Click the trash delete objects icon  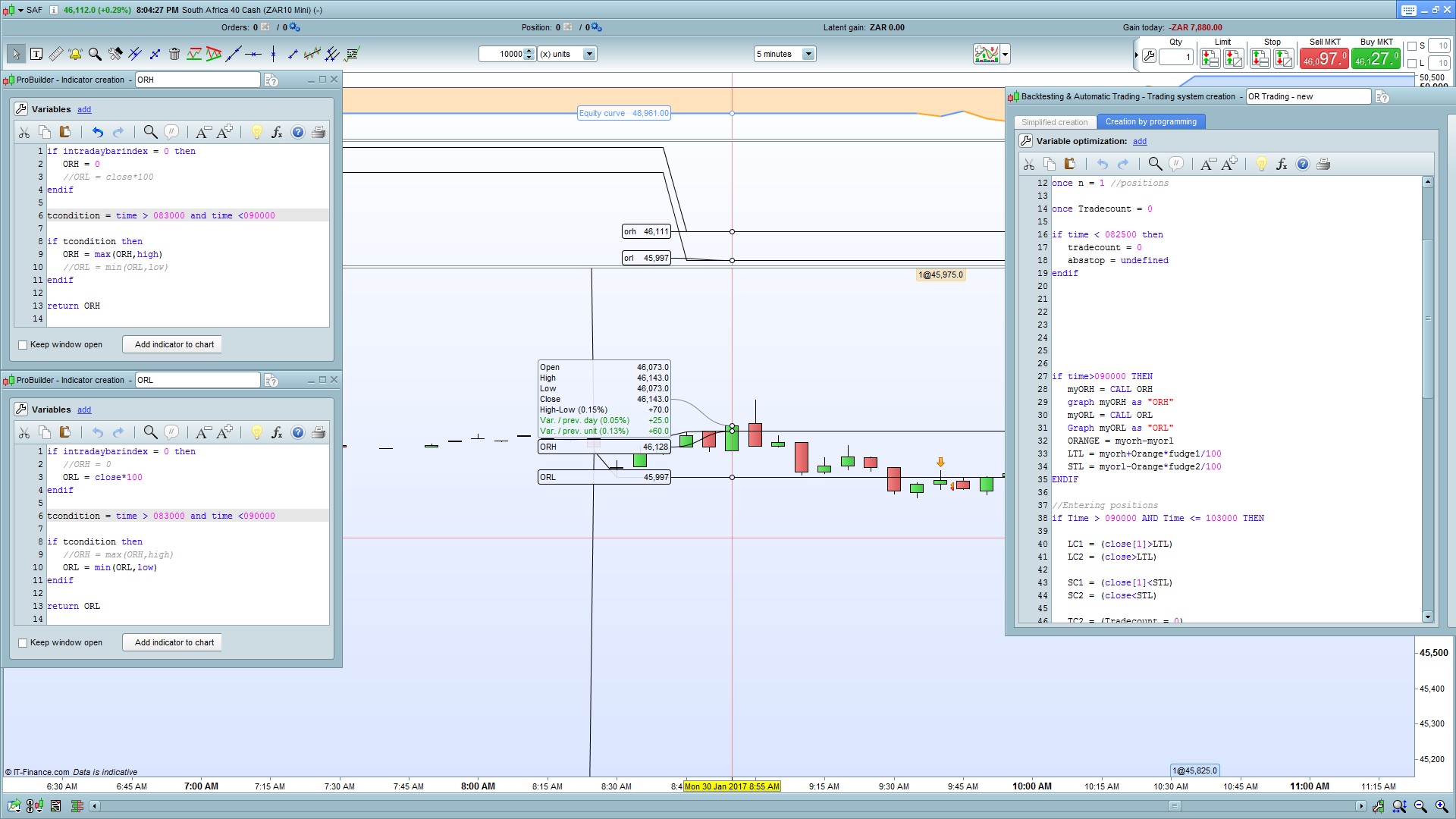pyautogui.click(x=174, y=54)
